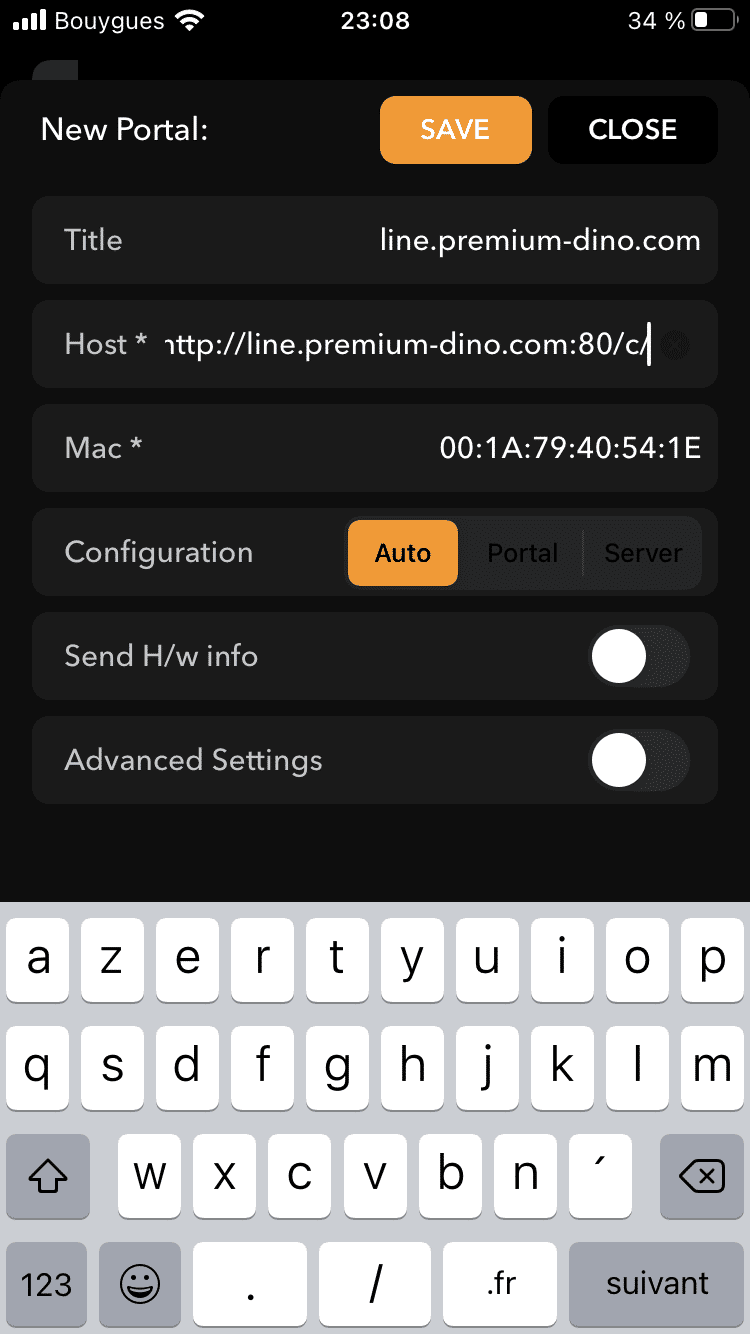
Task: Tap the battery indicator in status bar
Action: [x=714, y=20]
